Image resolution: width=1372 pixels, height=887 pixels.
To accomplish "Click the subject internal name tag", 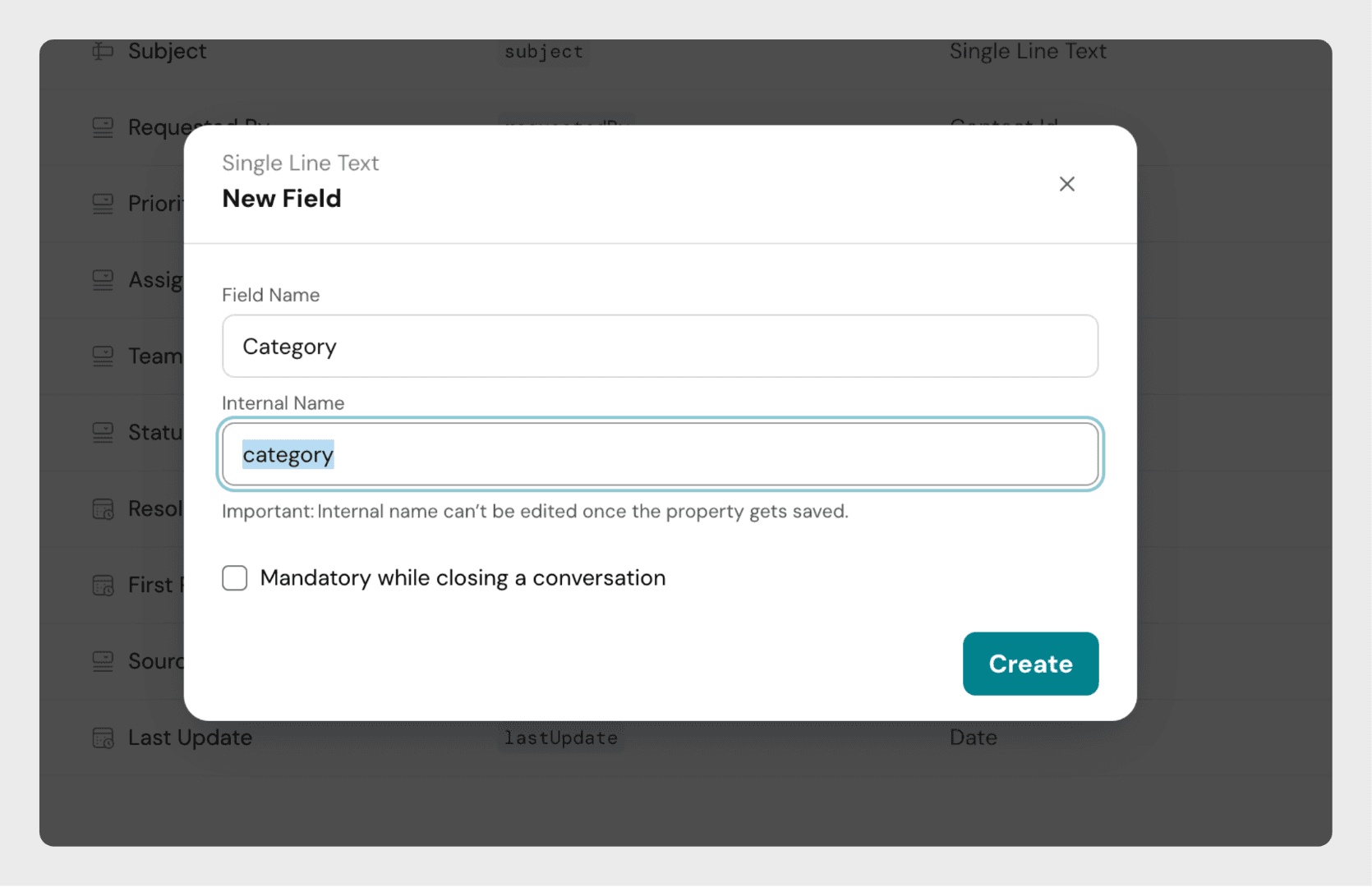I will (x=543, y=52).
